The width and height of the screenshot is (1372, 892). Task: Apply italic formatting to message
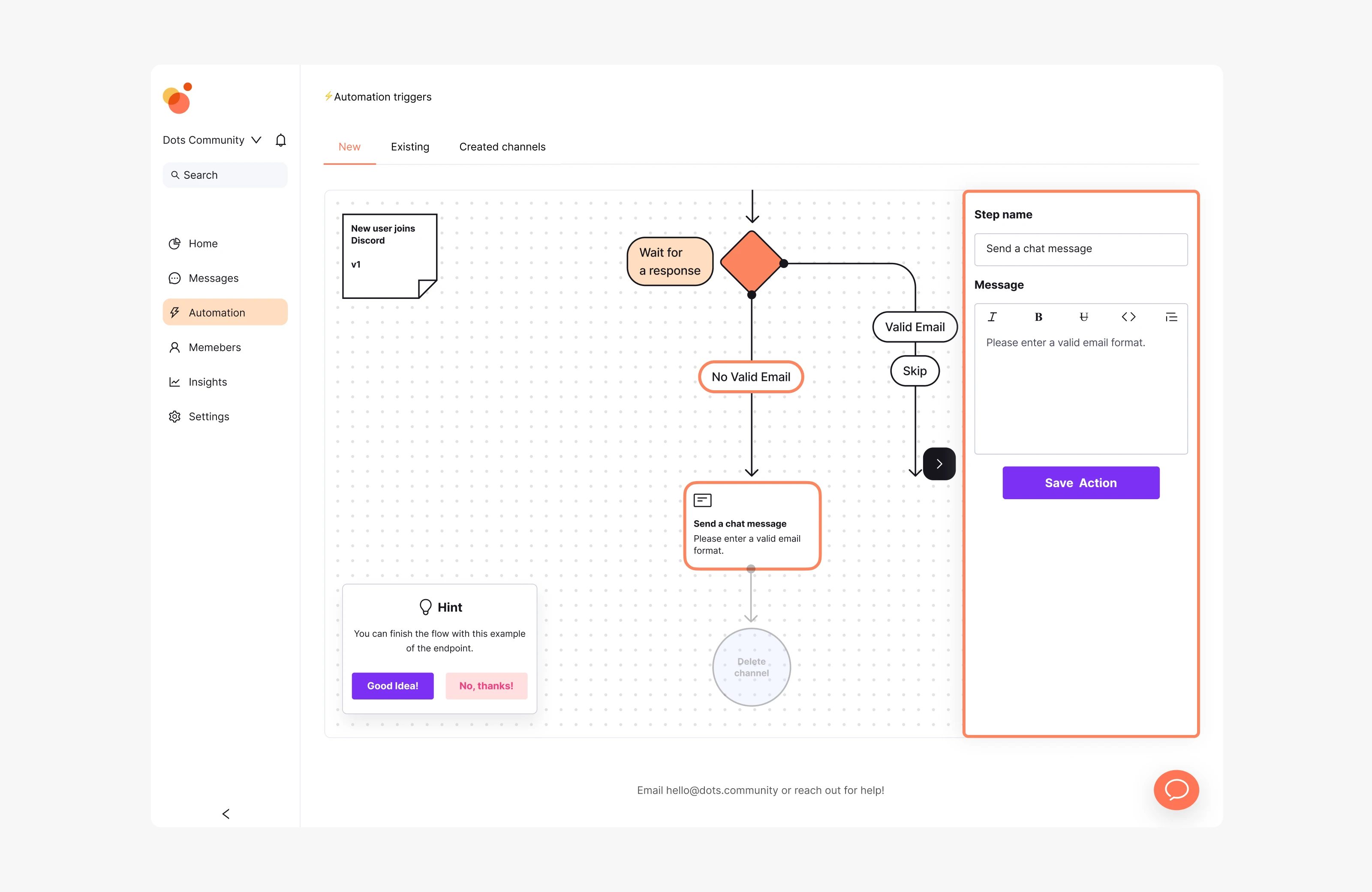[992, 317]
